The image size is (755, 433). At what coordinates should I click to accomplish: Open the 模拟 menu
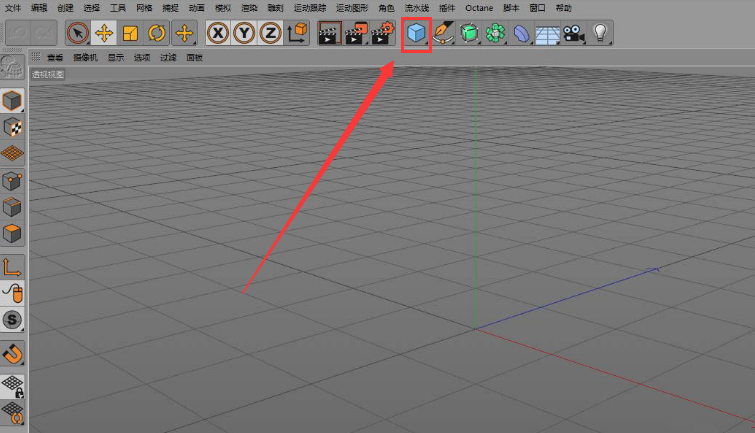(222, 8)
